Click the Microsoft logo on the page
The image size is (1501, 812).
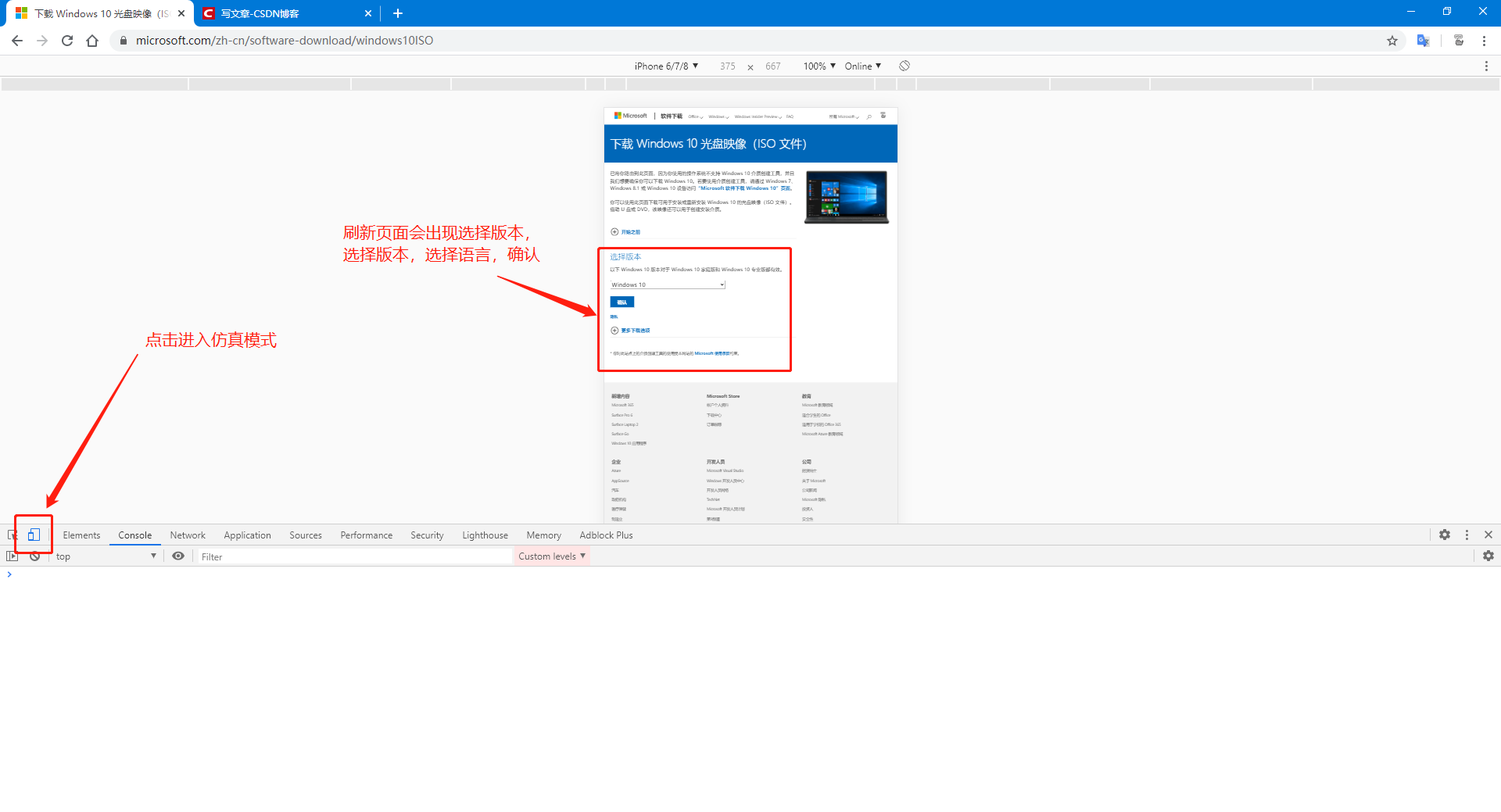point(631,116)
